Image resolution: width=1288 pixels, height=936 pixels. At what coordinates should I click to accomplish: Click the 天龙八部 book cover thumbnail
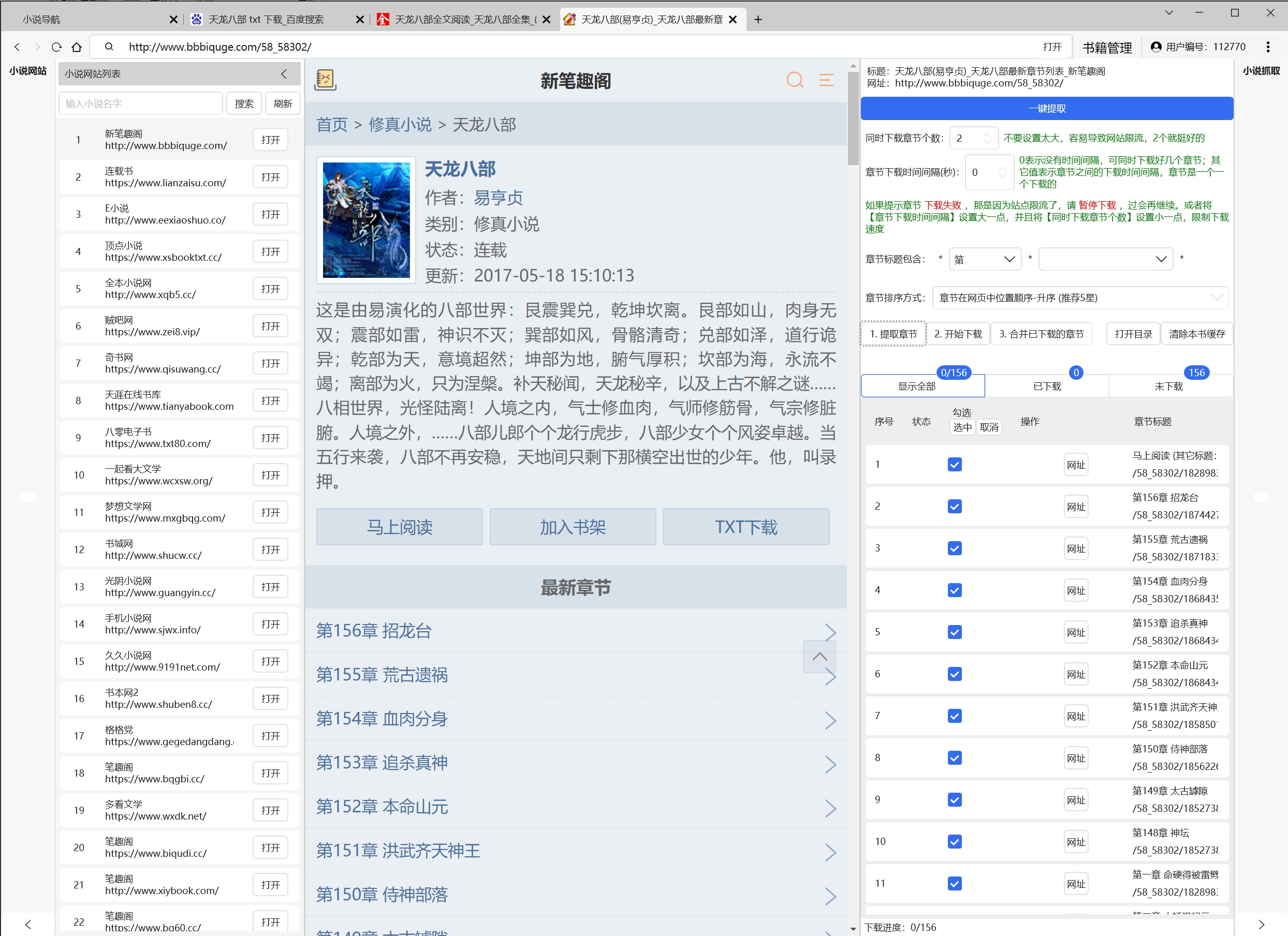click(x=367, y=220)
